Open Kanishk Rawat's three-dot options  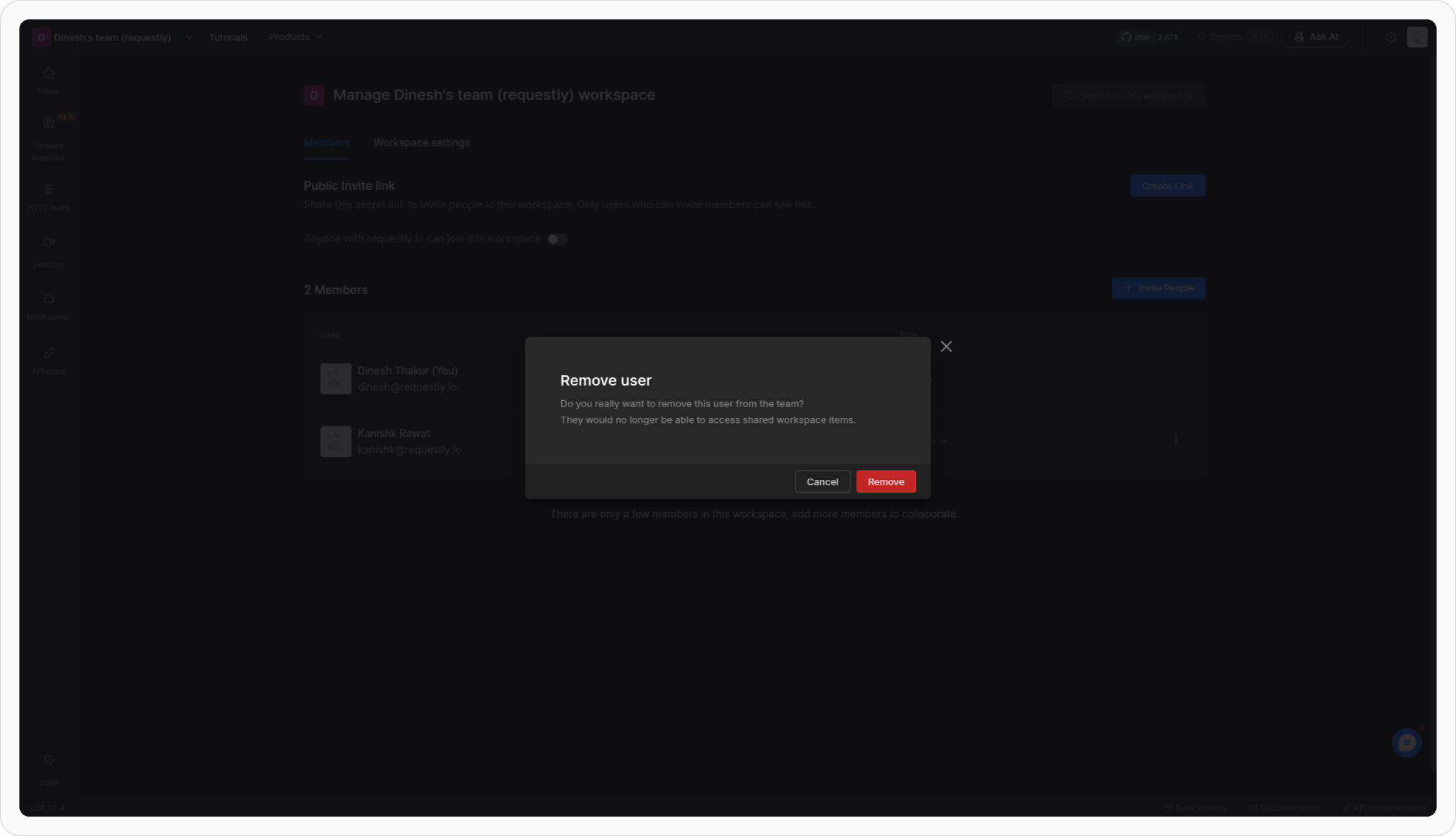1176,440
